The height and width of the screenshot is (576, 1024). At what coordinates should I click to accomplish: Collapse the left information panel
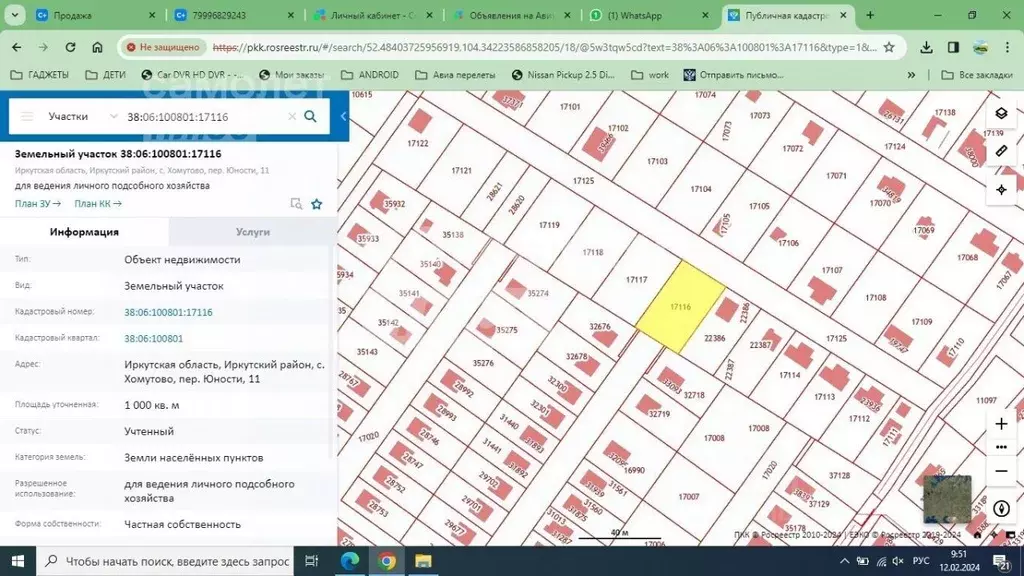343,116
